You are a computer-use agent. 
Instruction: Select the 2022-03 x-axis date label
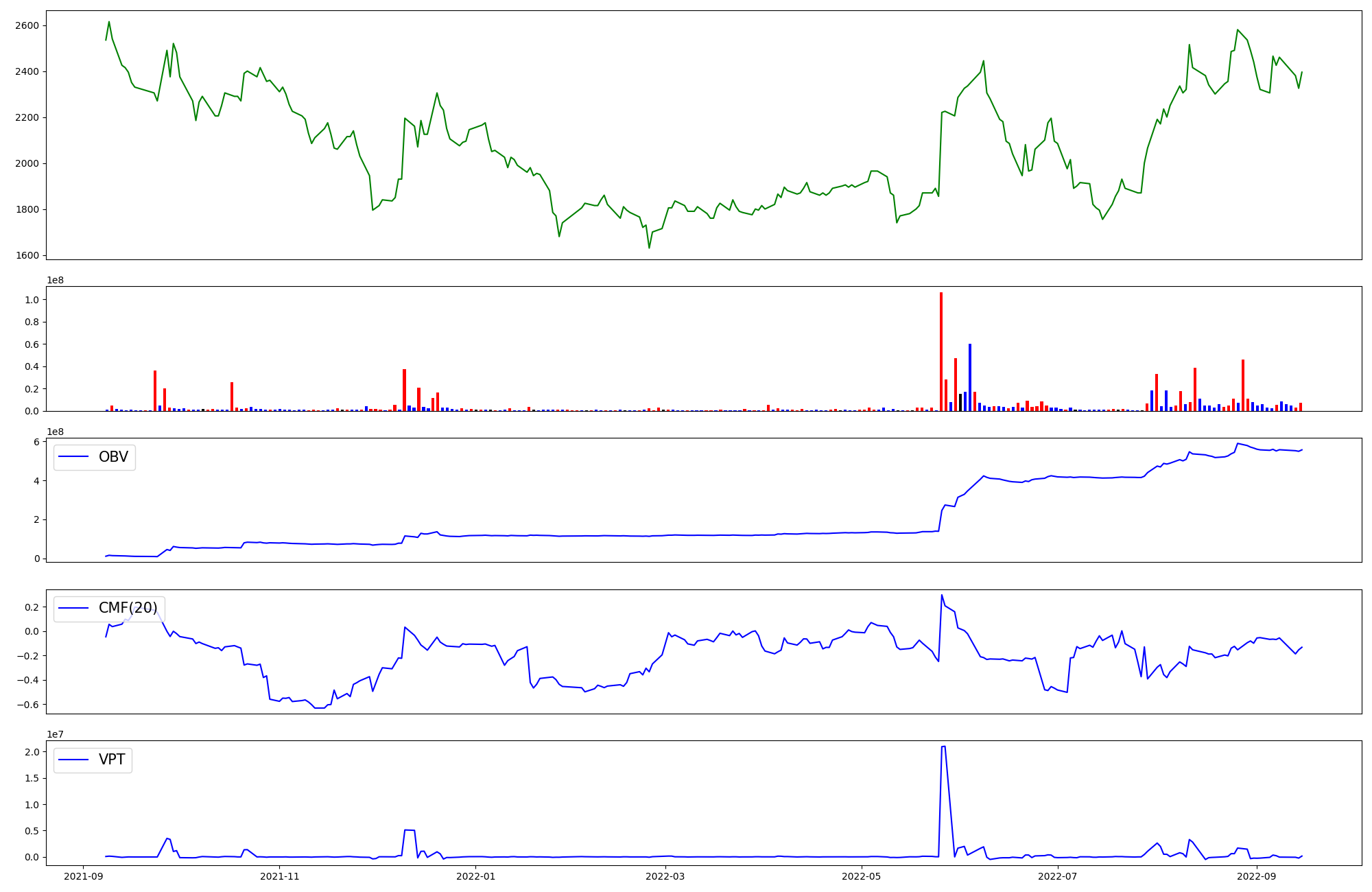[x=665, y=876]
